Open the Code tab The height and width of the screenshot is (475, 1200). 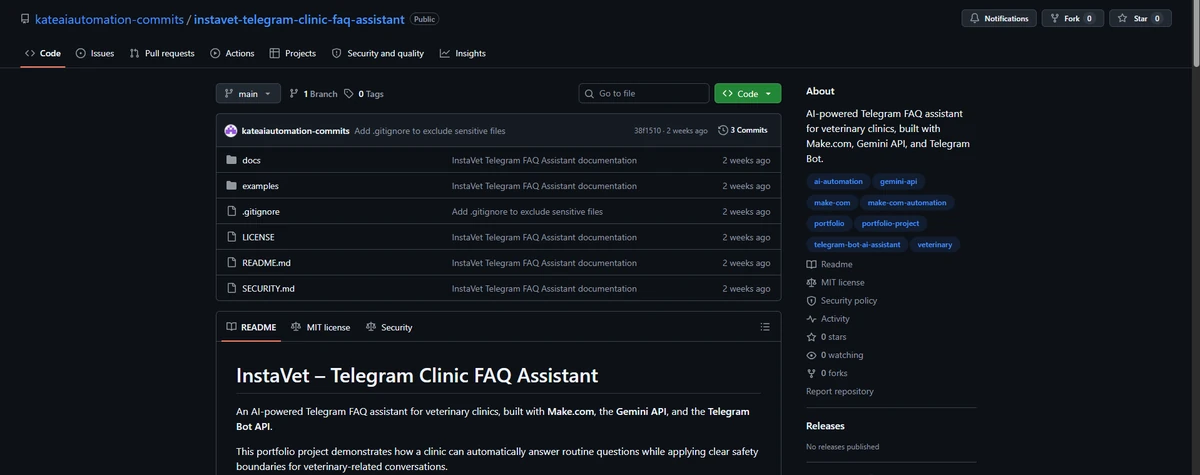click(43, 53)
